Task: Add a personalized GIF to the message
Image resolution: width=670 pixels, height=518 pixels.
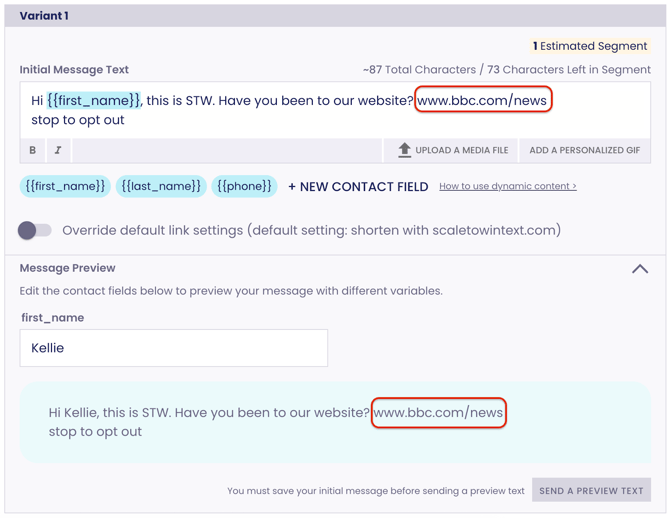Action: (x=584, y=150)
